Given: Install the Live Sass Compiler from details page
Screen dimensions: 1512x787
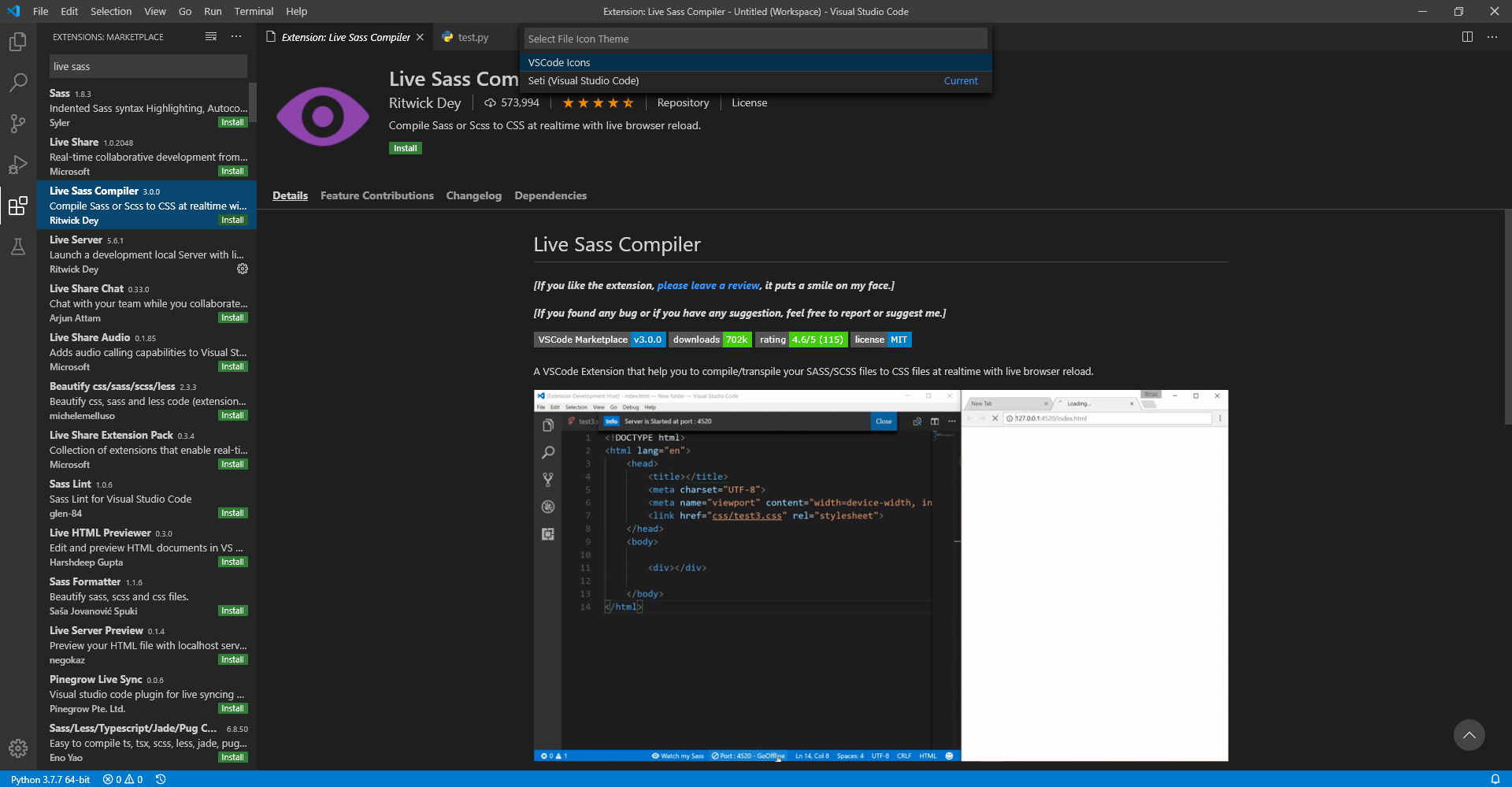Looking at the screenshot, I should 406,148.
